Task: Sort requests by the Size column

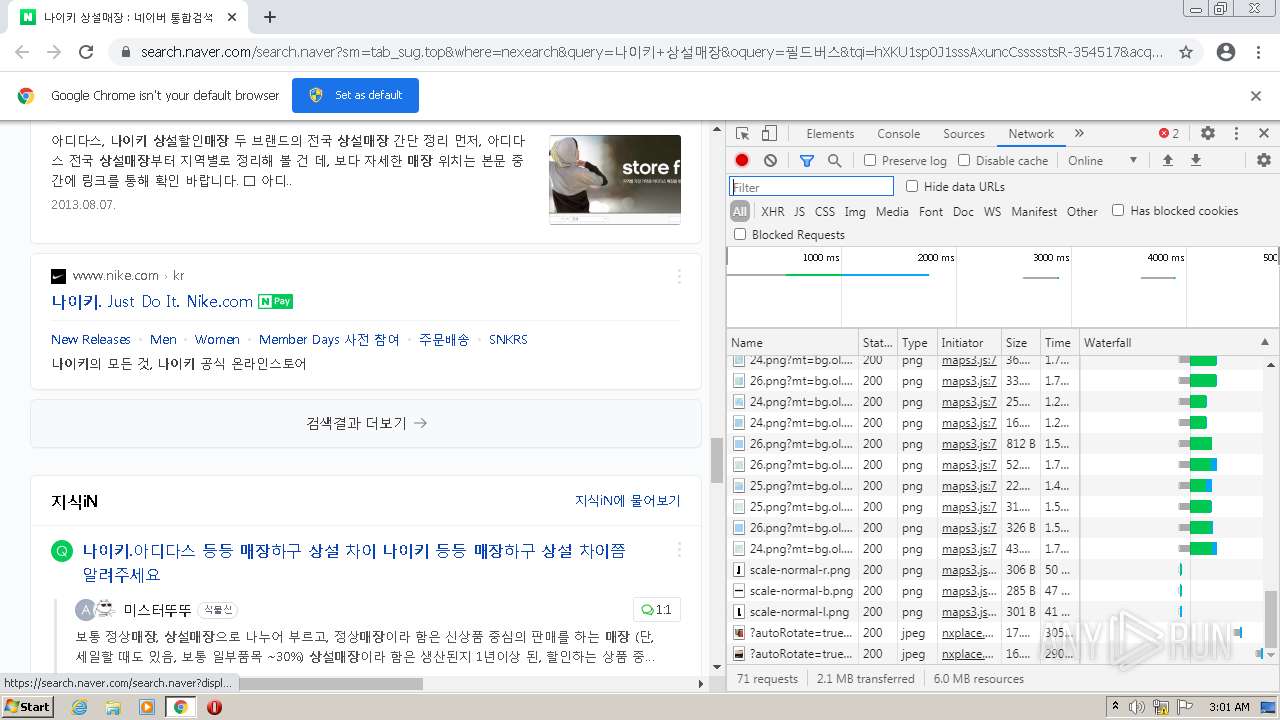Action: 1019,342
